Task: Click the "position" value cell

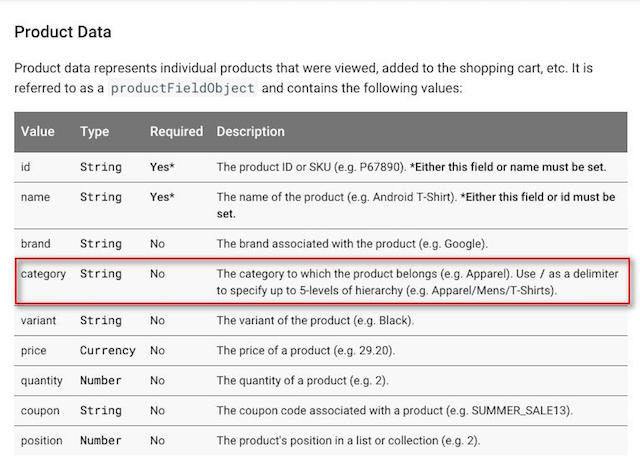Action: (43, 440)
